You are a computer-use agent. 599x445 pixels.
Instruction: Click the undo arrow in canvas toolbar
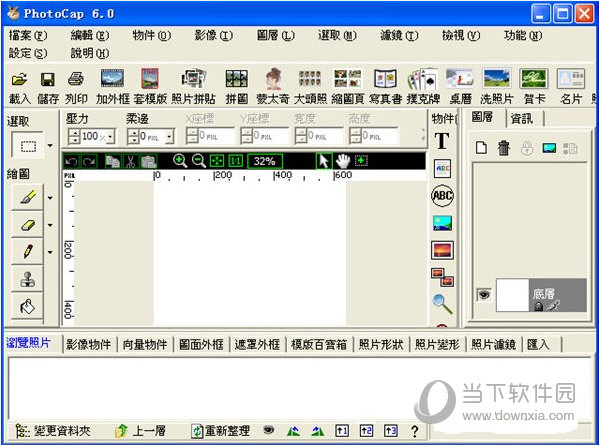[71, 161]
